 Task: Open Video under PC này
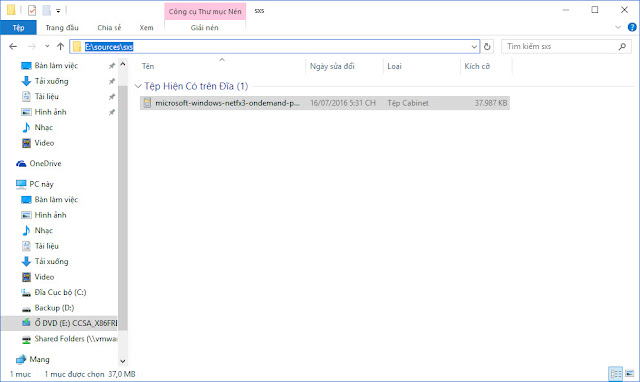(x=44, y=277)
